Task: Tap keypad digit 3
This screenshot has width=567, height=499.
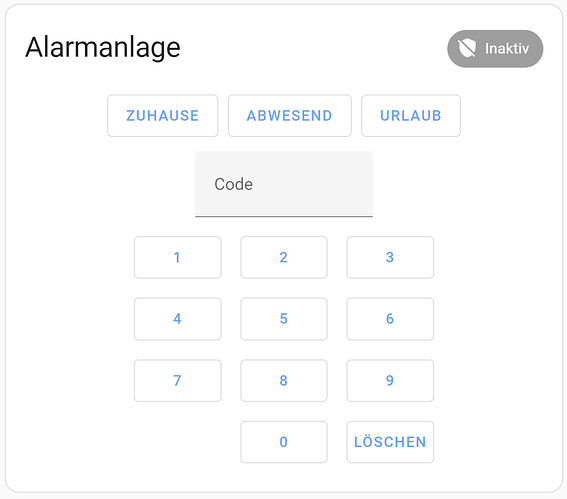Action: [390, 257]
